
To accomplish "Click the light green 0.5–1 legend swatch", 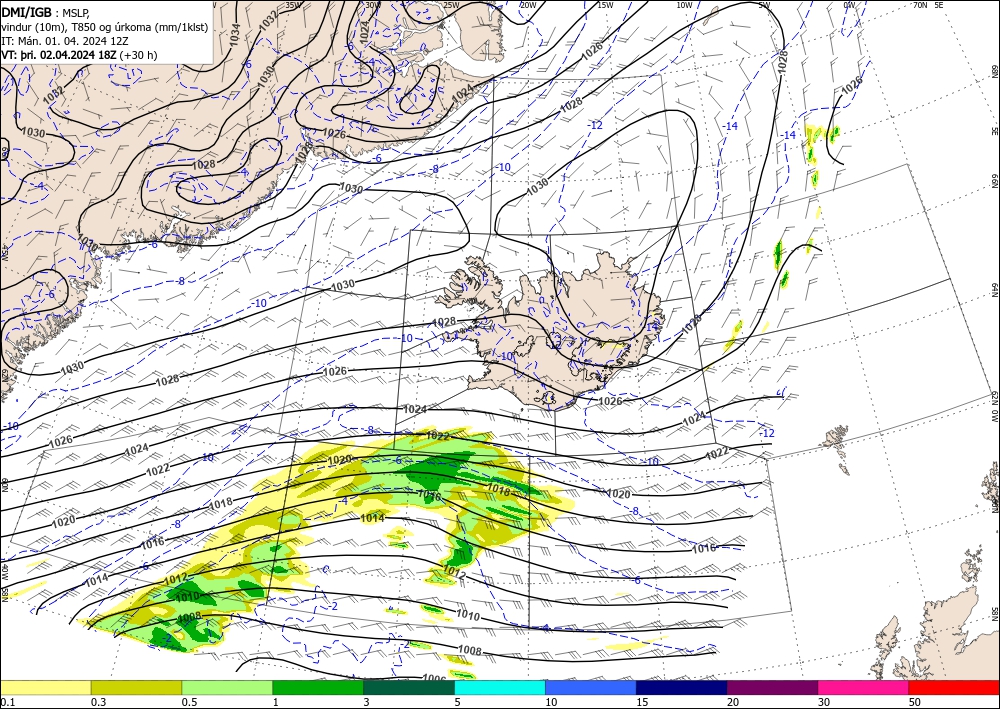I will pos(227,687).
